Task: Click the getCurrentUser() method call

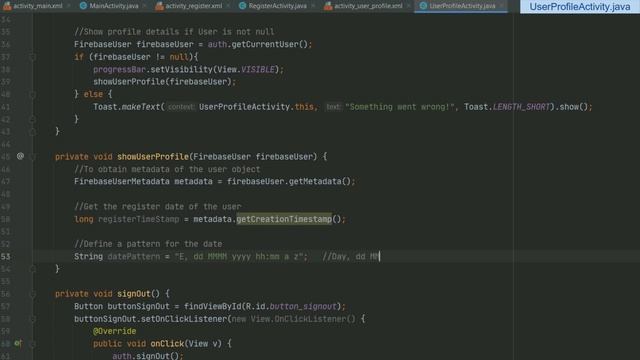Action: click(x=269, y=44)
